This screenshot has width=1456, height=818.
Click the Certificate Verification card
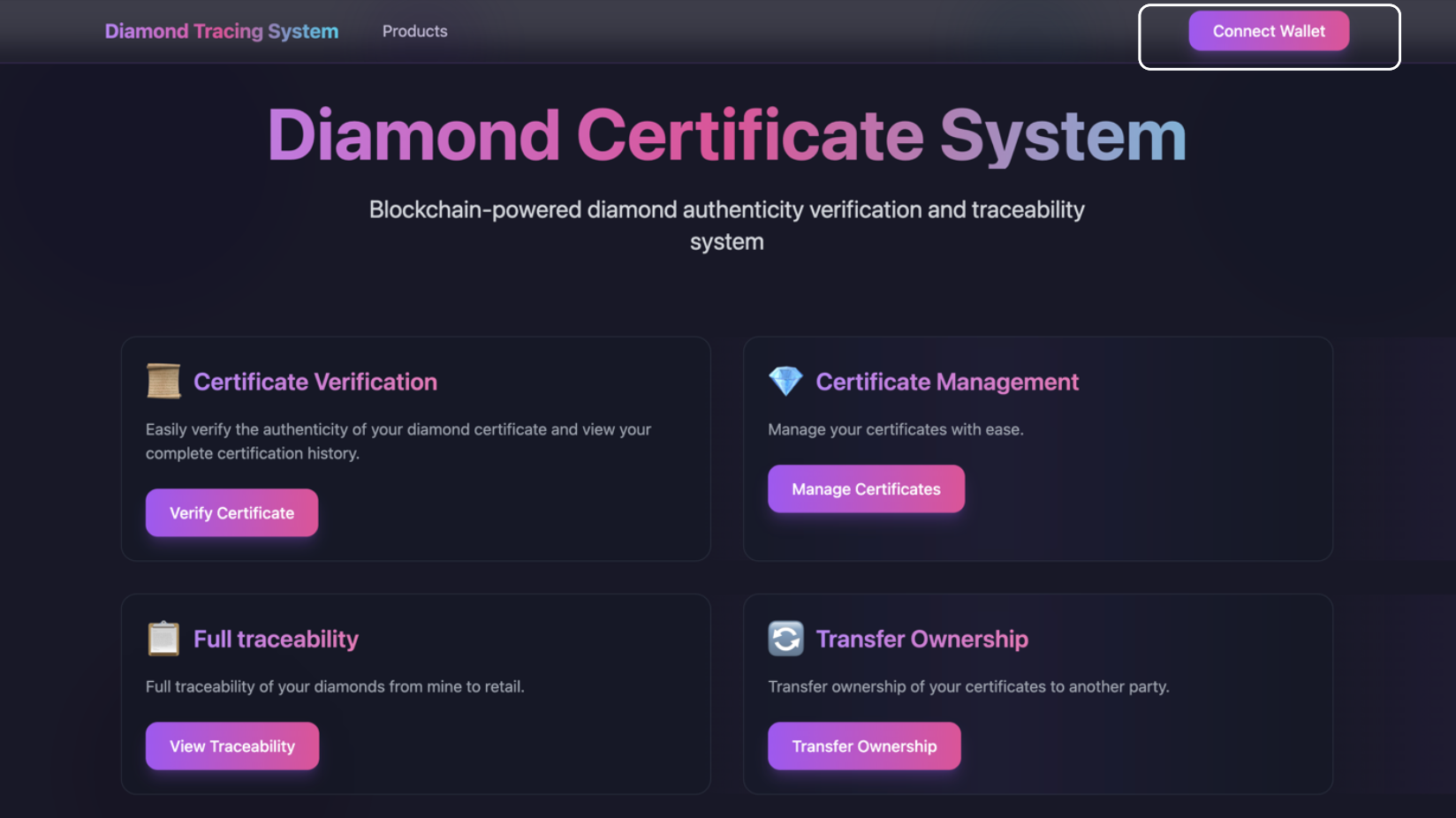click(x=415, y=449)
